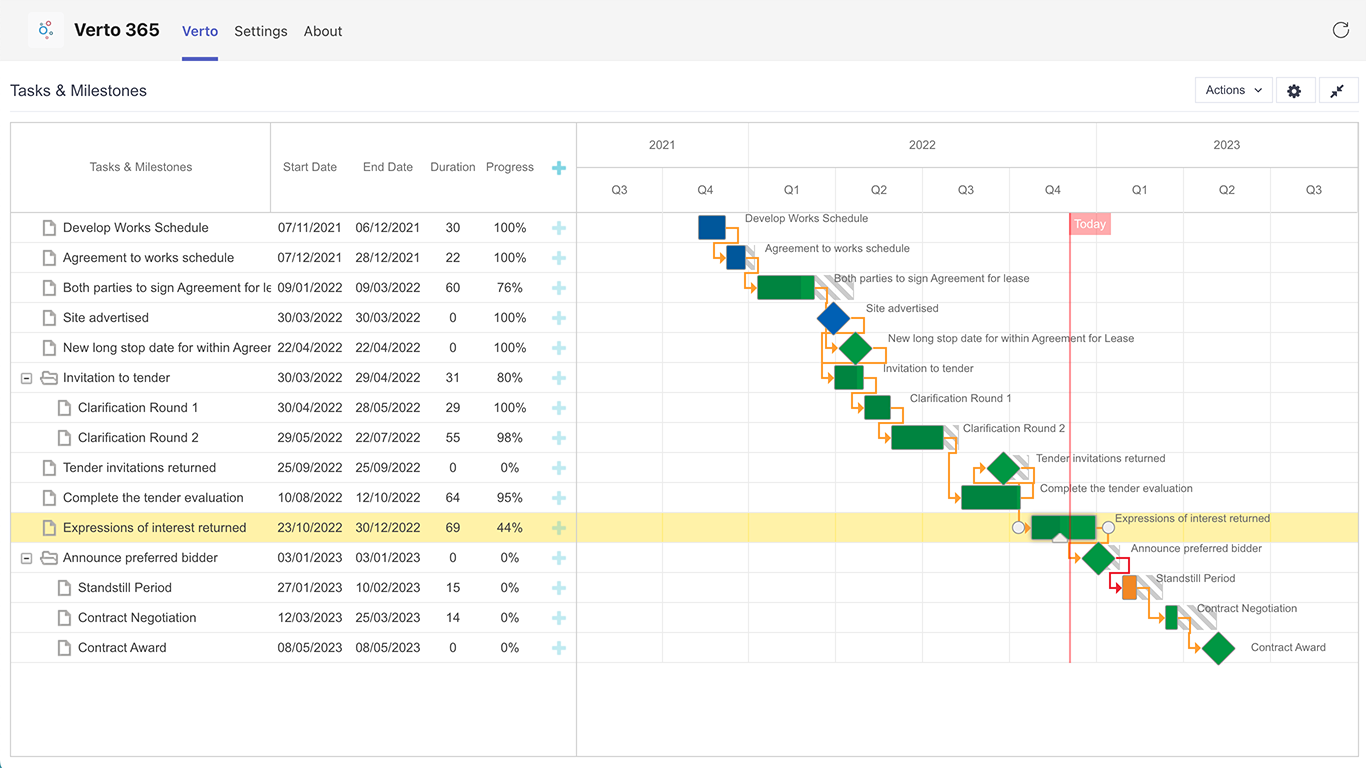Click the document icon beside Site advertised

(49, 317)
